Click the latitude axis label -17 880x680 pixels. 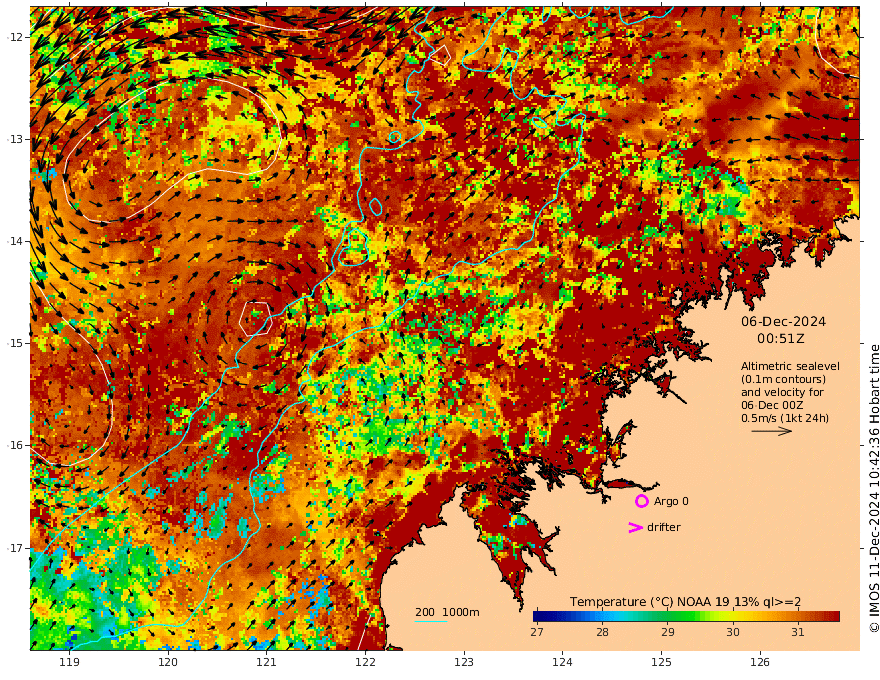point(15,548)
